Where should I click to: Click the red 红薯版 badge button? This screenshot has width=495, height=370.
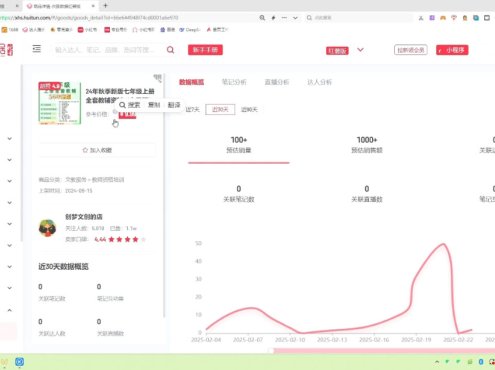[x=337, y=50]
